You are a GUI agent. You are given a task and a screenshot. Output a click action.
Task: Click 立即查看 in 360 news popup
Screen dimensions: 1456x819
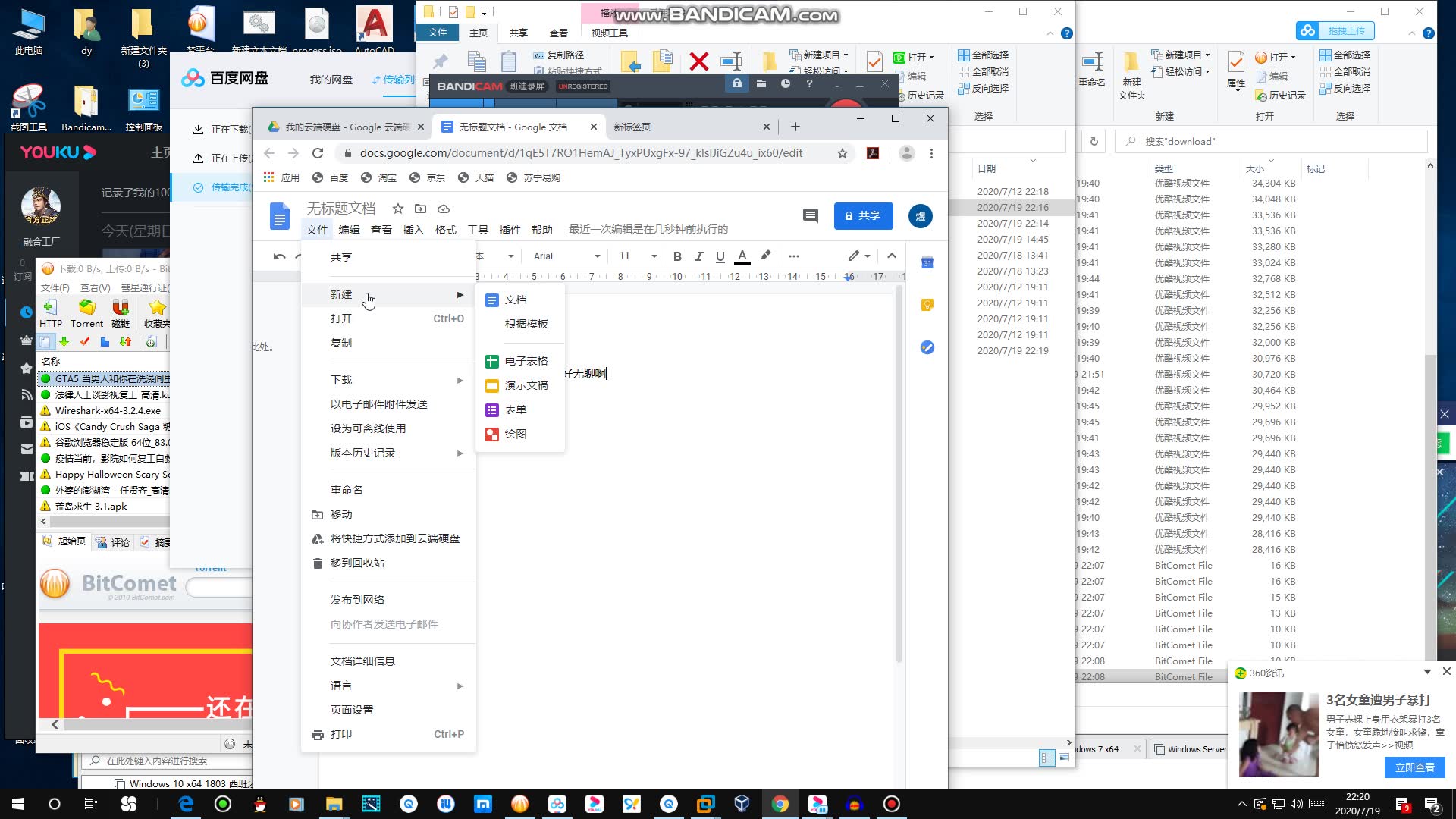click(1415, 768)
